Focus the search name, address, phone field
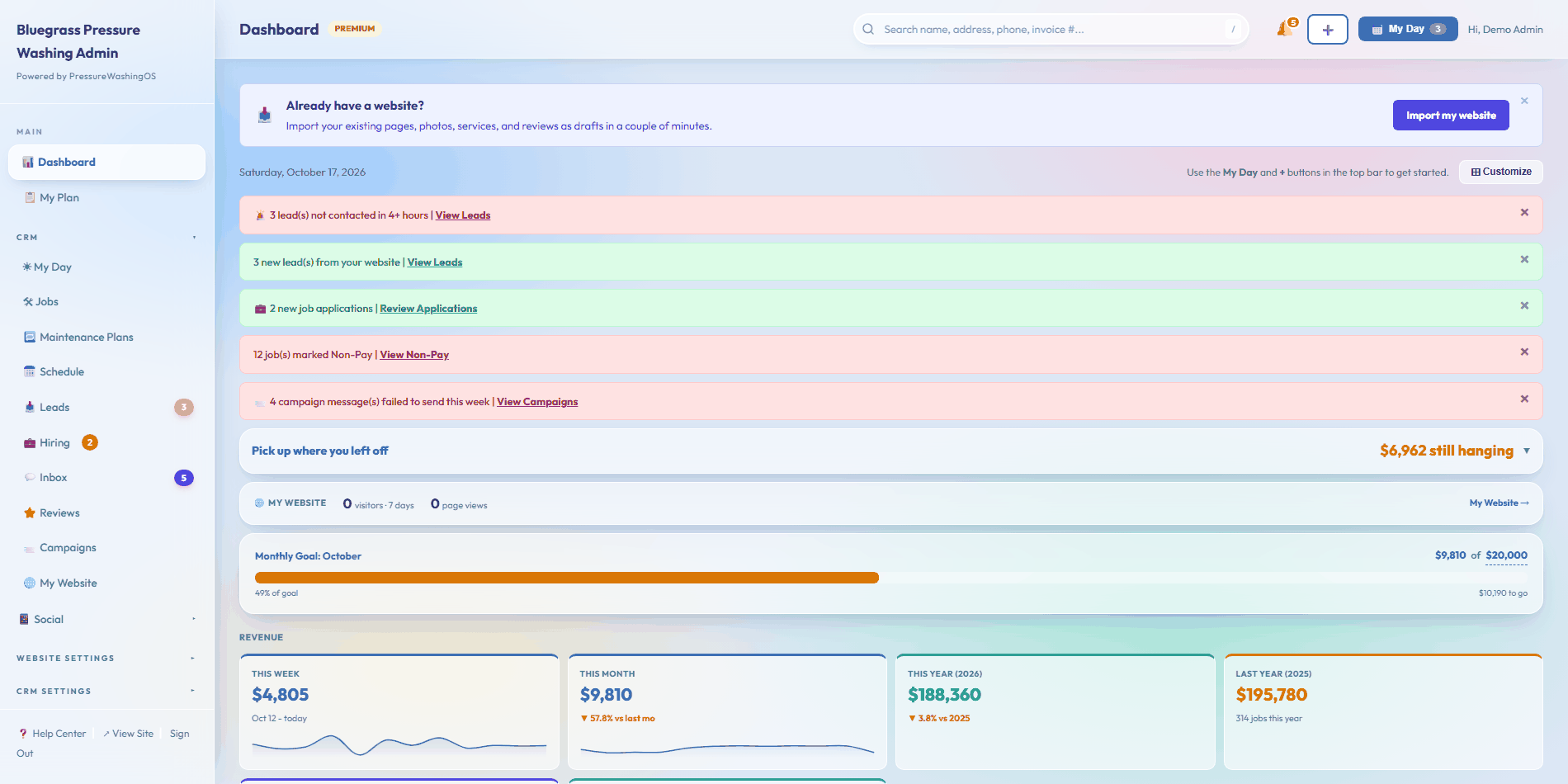The image size is (1568, 784). tap(1051, 29)
